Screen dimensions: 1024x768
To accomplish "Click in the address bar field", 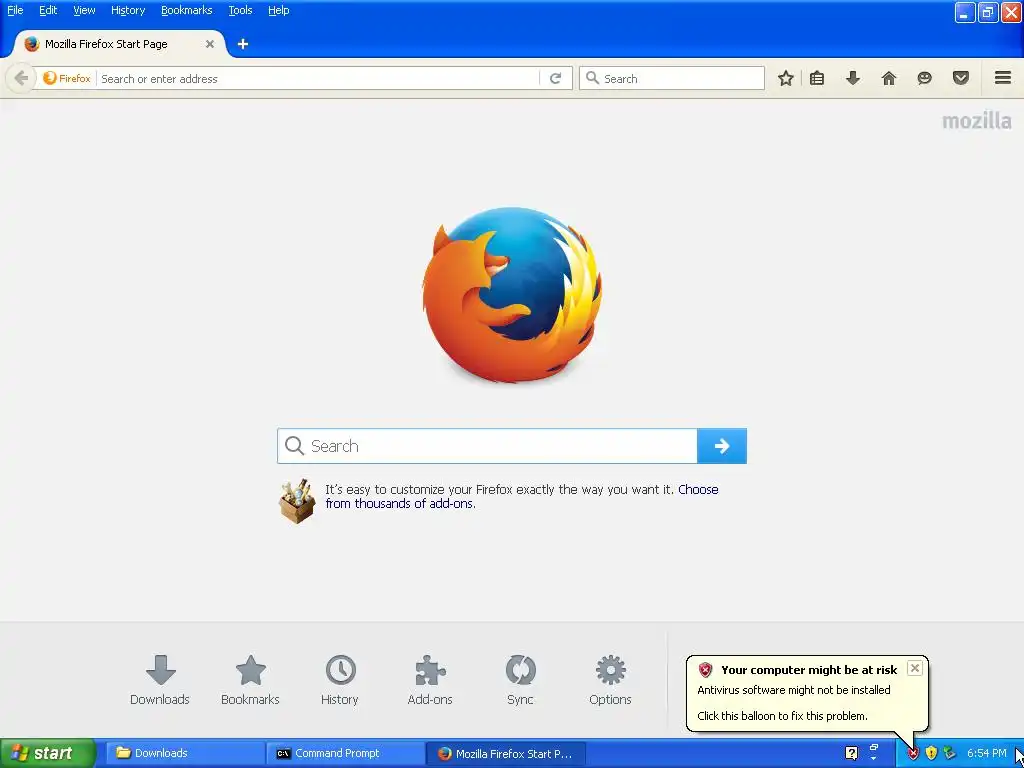I will [319, 78].
